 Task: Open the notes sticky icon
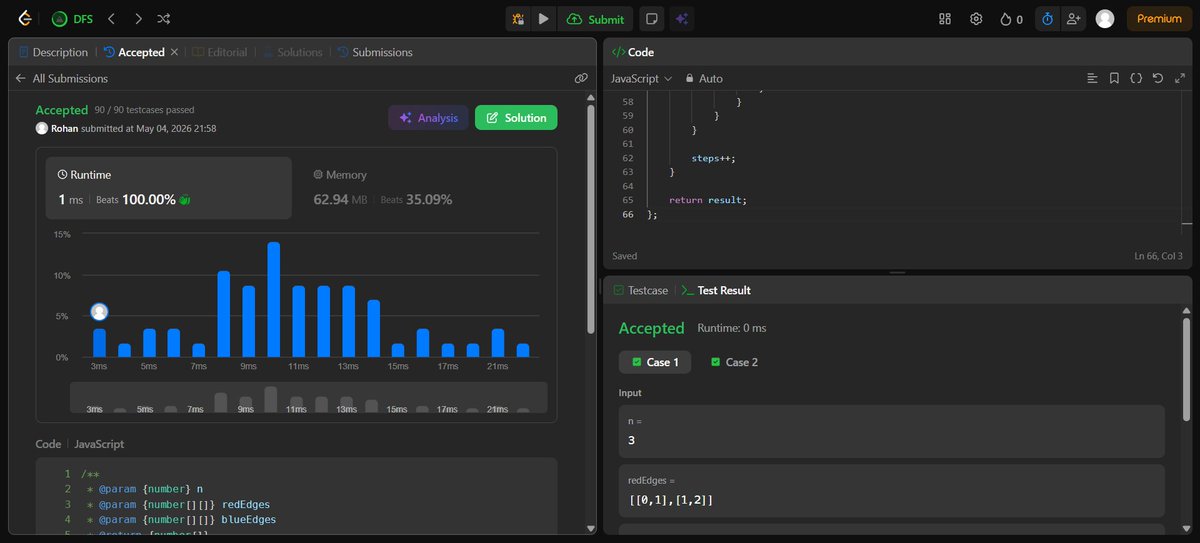point(651,18)
